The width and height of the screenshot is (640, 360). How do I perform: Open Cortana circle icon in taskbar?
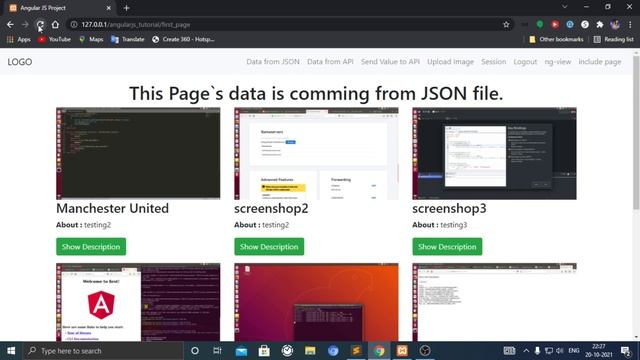point(195,351)
